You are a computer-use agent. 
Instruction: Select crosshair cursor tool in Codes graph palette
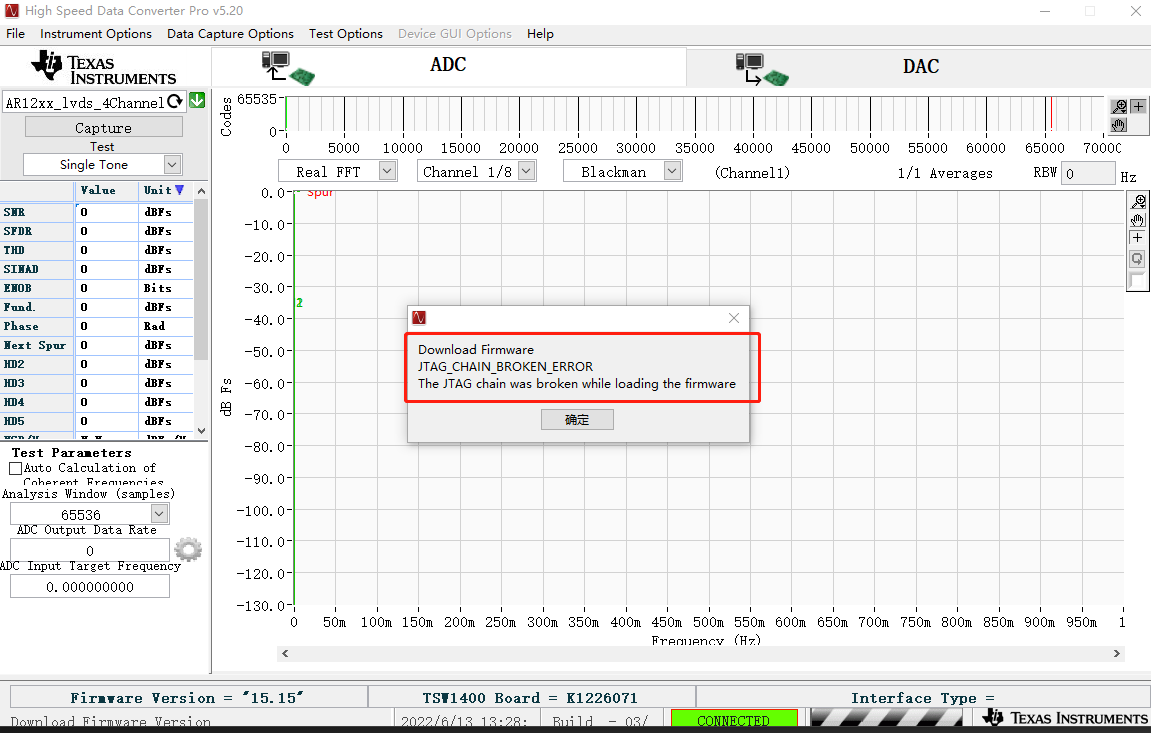pos(1138,107)
